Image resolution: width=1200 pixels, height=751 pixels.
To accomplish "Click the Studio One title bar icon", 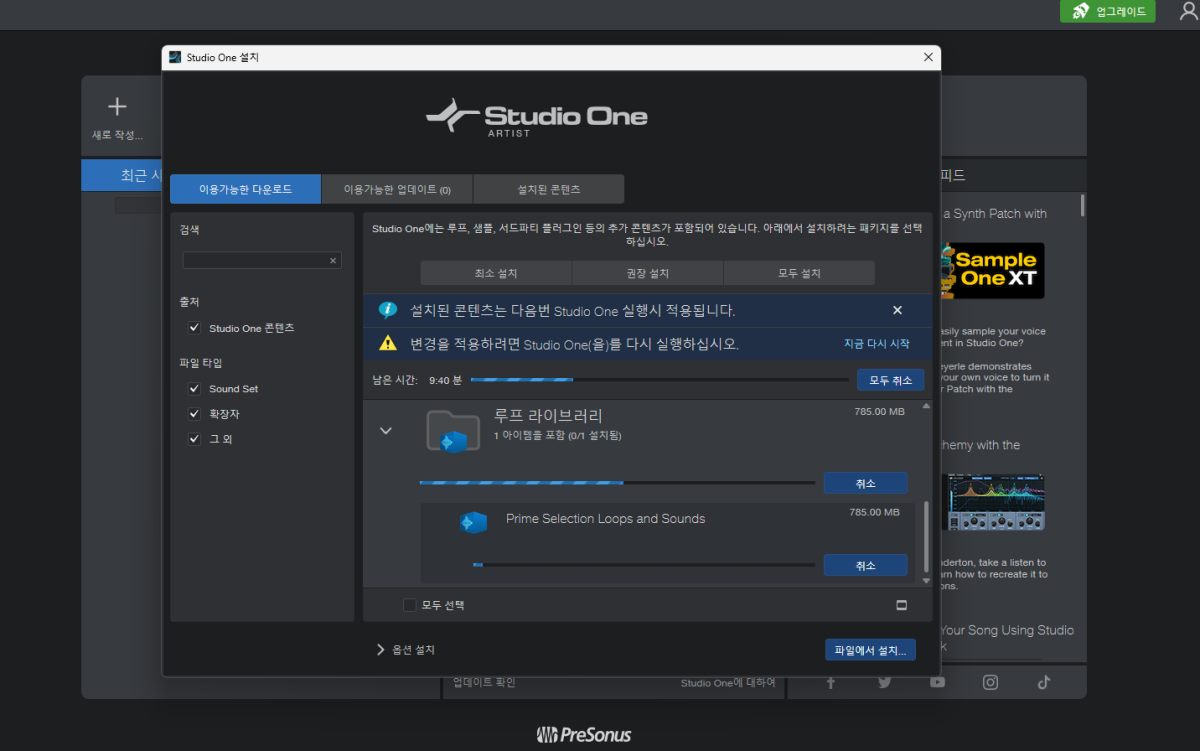I will point(175,58).
